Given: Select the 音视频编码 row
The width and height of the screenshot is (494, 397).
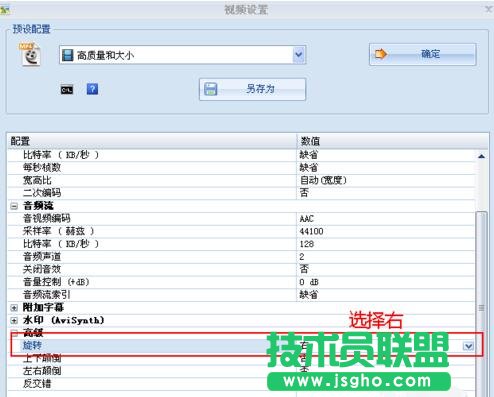Looking at the screenshot, I should click(242, 219).
